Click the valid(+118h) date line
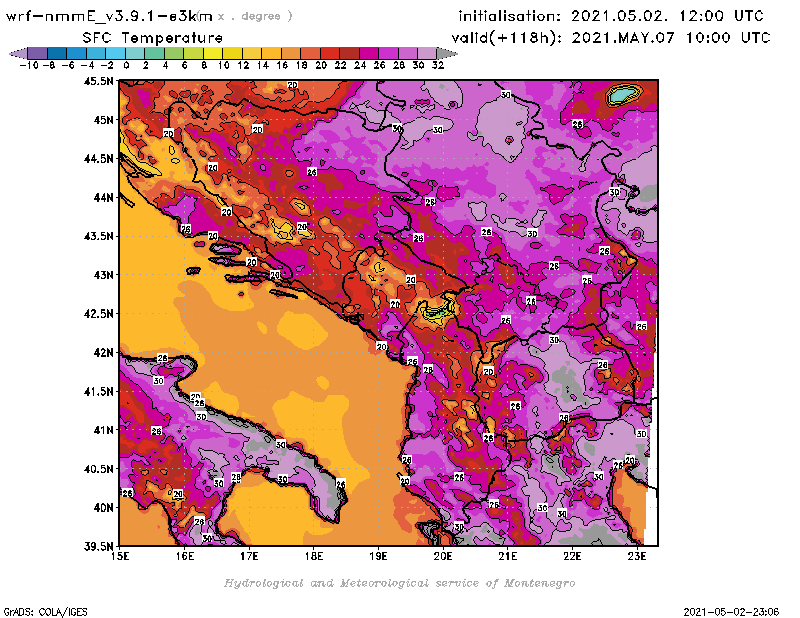 (611, 38)
